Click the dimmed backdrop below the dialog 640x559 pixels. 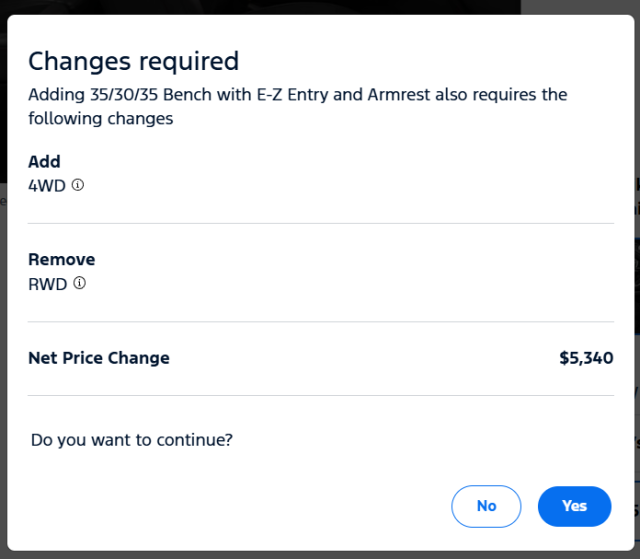click(x=300, y=554)
